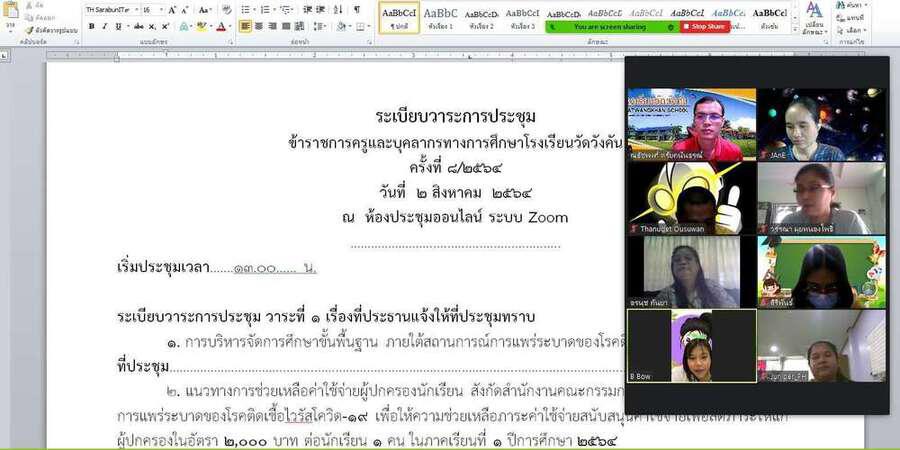Click the strikethrough icon
Viewport: 900px width, 450px height.
click(x=138, y=27)
